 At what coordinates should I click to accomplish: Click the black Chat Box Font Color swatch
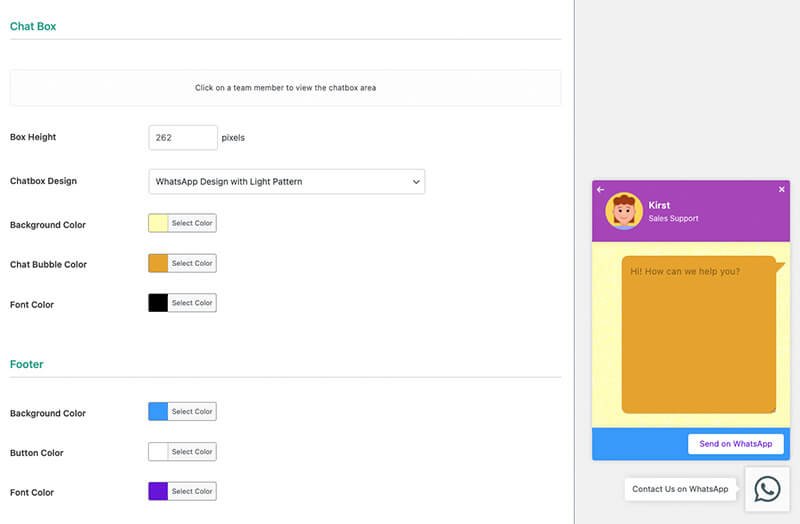158,303
